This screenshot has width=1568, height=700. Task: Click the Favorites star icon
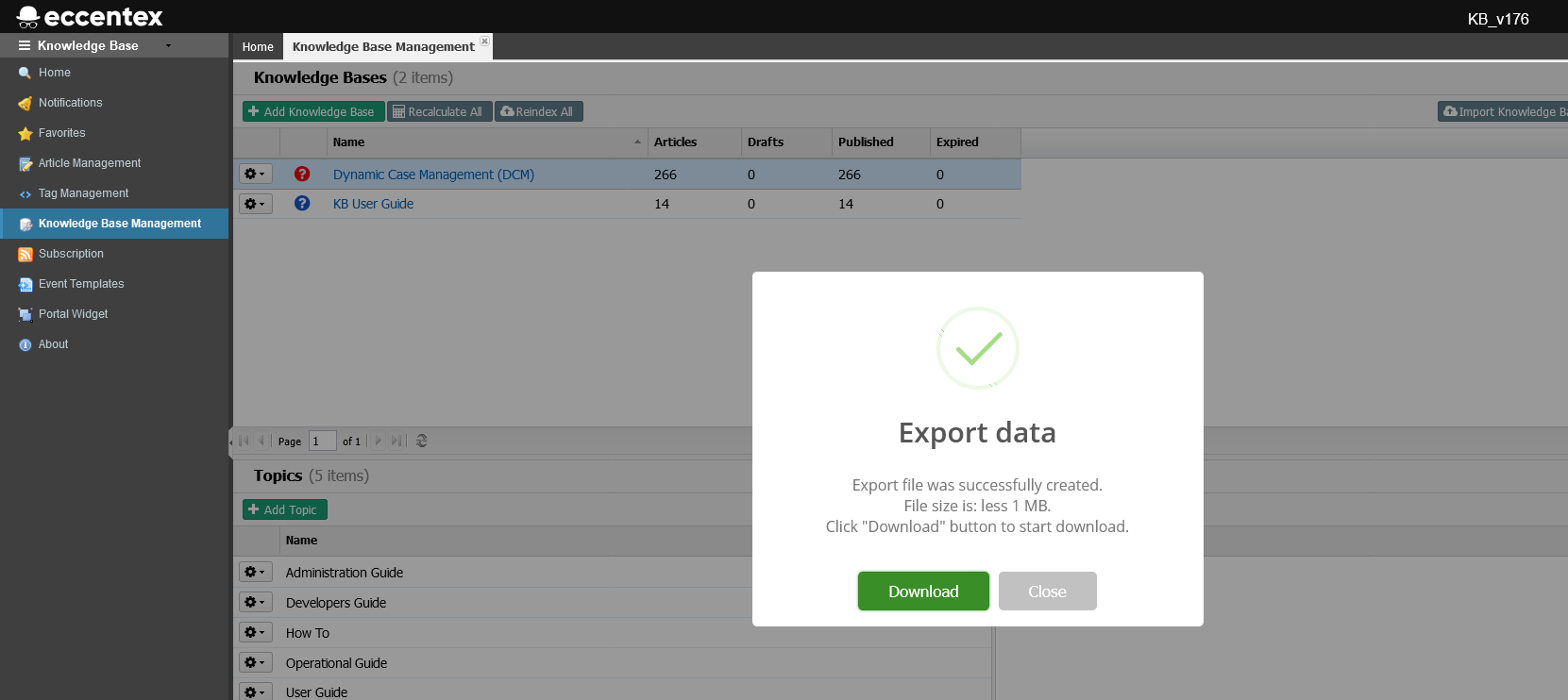(25, 133)
